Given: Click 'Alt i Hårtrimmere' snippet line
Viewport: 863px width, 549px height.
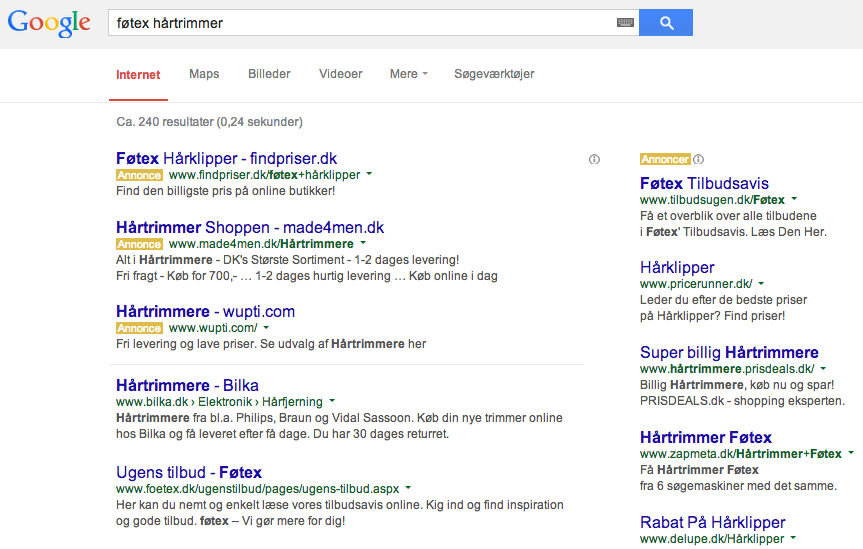Looking at the screenshot, I should pyautogui.click(x=287, y=260).
